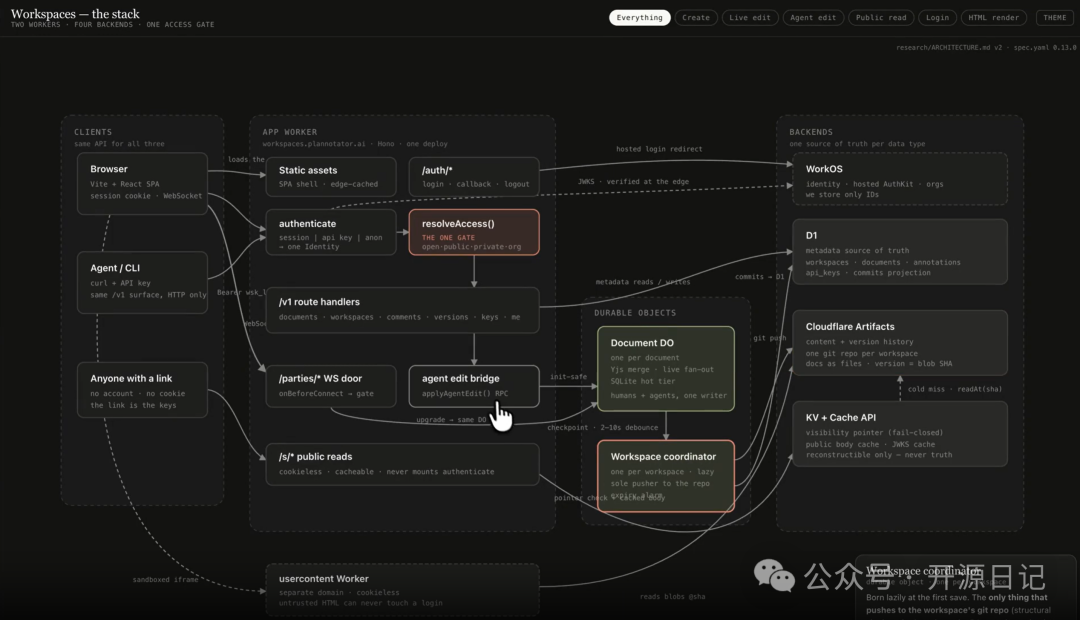
Task: Click the Anyone with a link node
Action: (143, 390)
